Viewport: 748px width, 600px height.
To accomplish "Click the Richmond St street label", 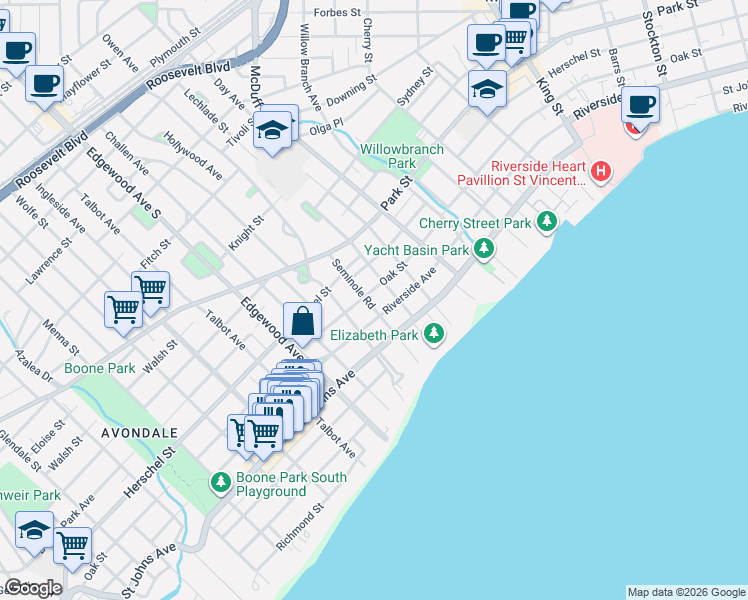I will click(300, 527).
